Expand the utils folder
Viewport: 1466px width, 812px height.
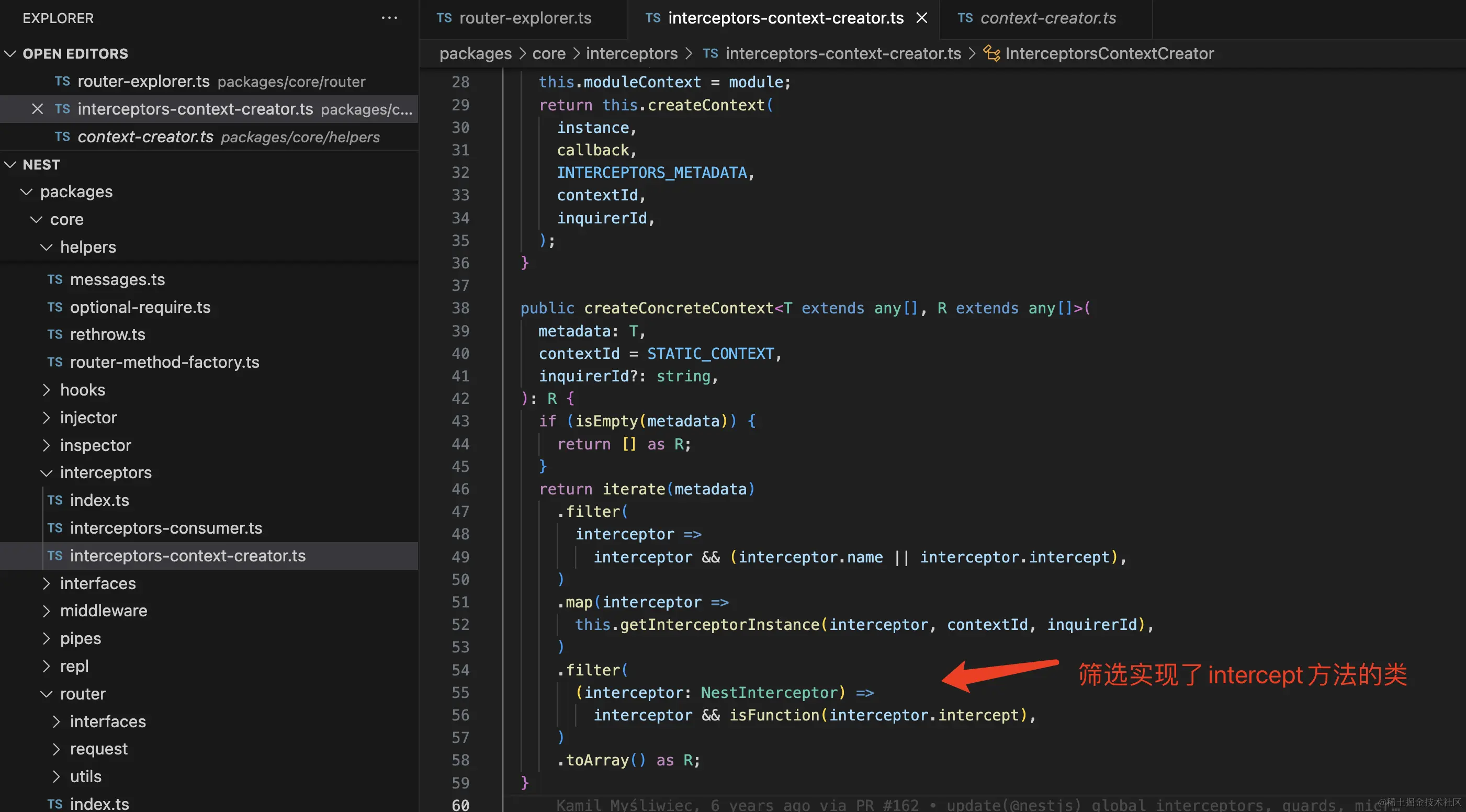coord(57,776)
